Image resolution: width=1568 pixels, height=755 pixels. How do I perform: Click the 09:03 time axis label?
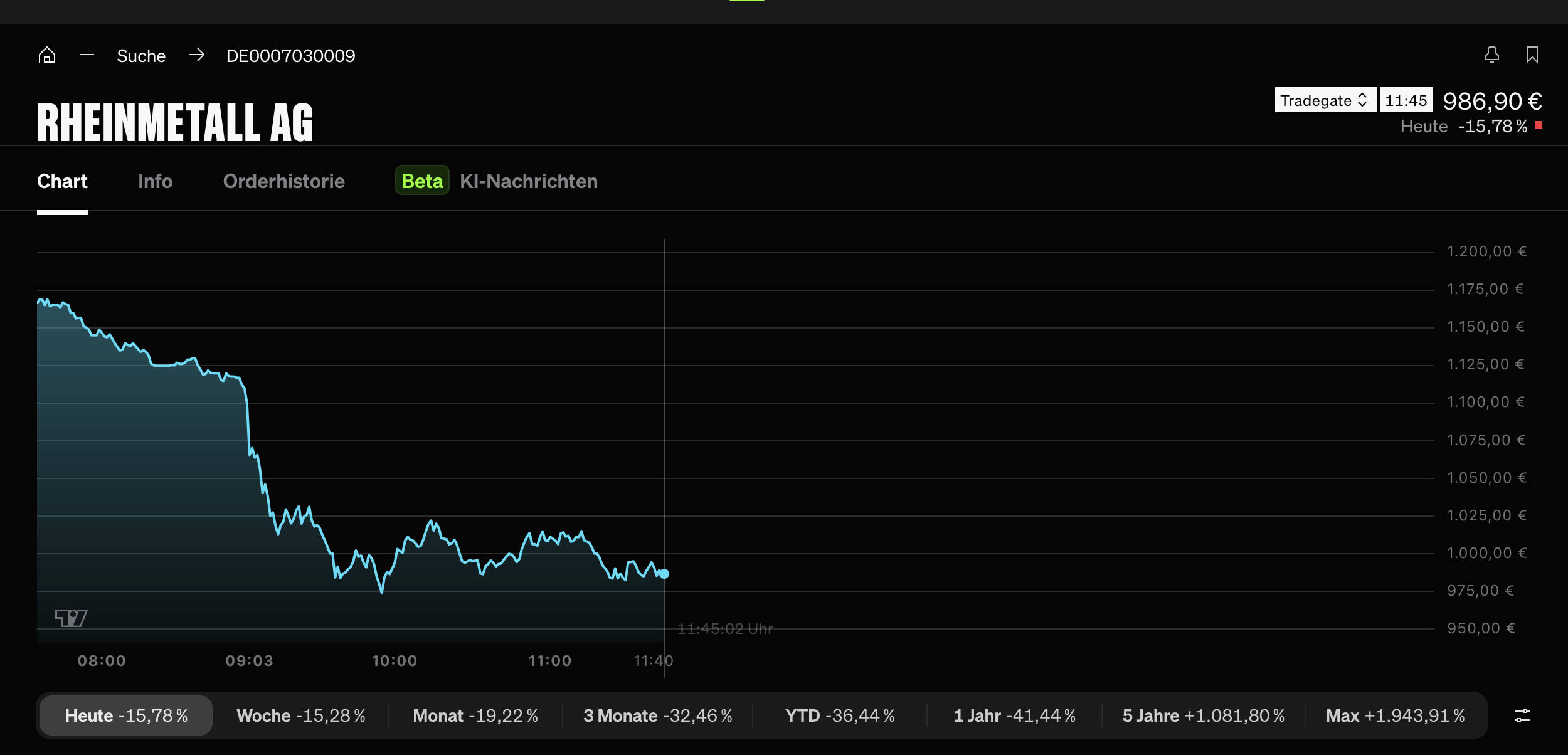(x=250, y=660)
